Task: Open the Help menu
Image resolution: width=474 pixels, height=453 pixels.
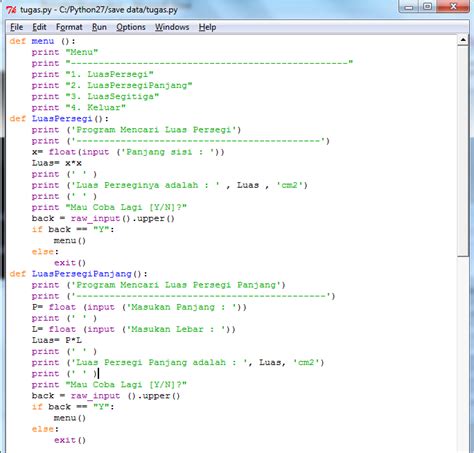Action: coord(207,27)
